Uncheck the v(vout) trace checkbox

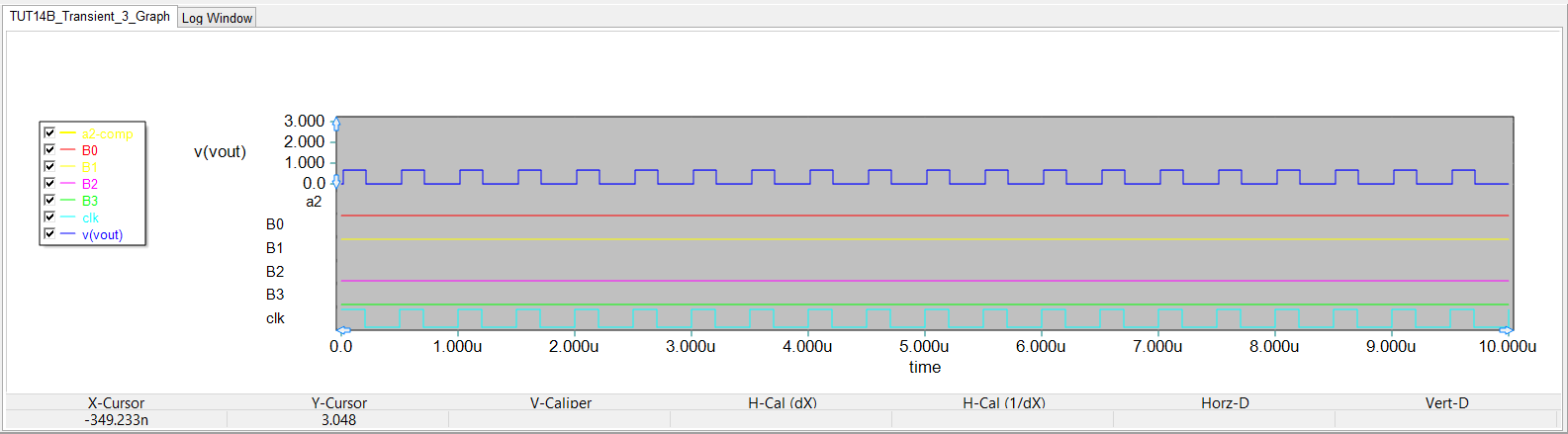[x=49, y=233]
